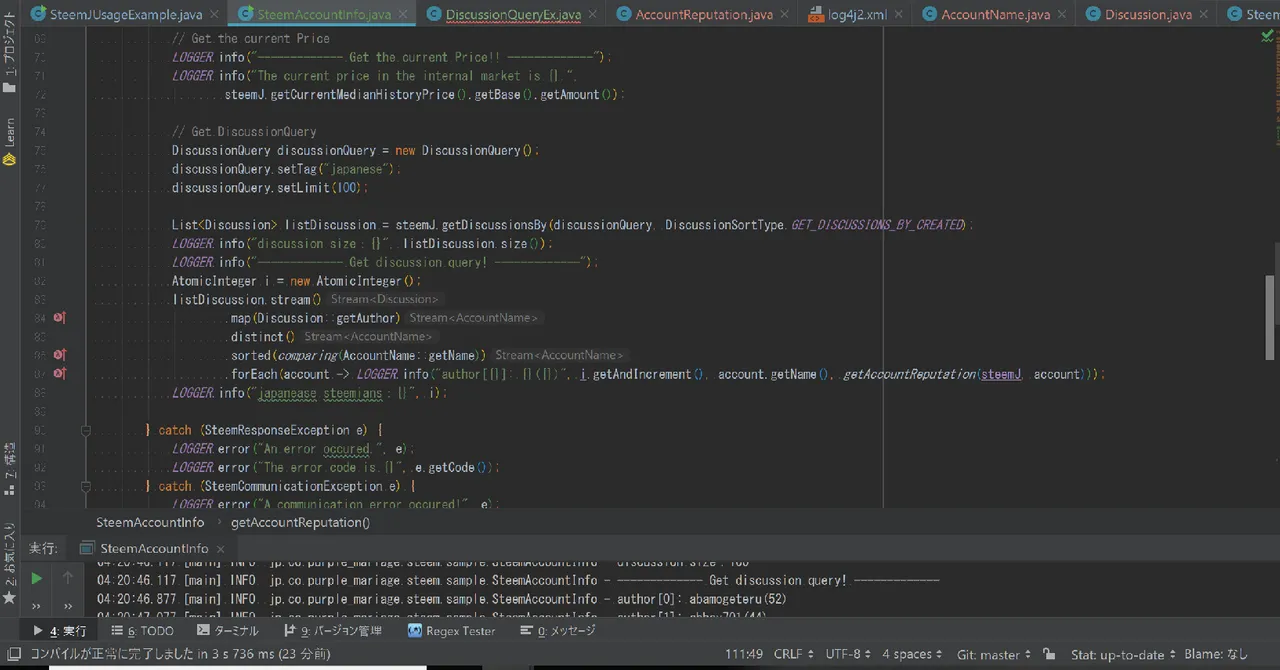This screenshot has width=1280, height=670.
Task: Open the AccountName.java tab
Action: [x=995, y=14]
